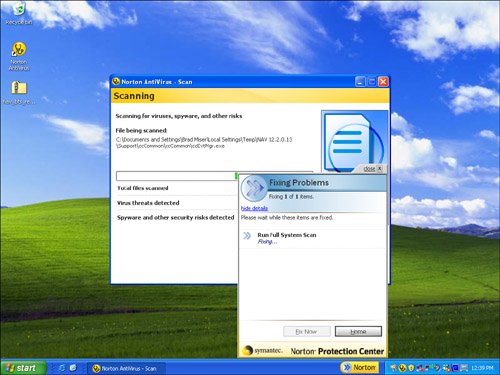Click the Fixing Problems double-arrow icon
Screen dimensions: 500x375
coord(254,188)
